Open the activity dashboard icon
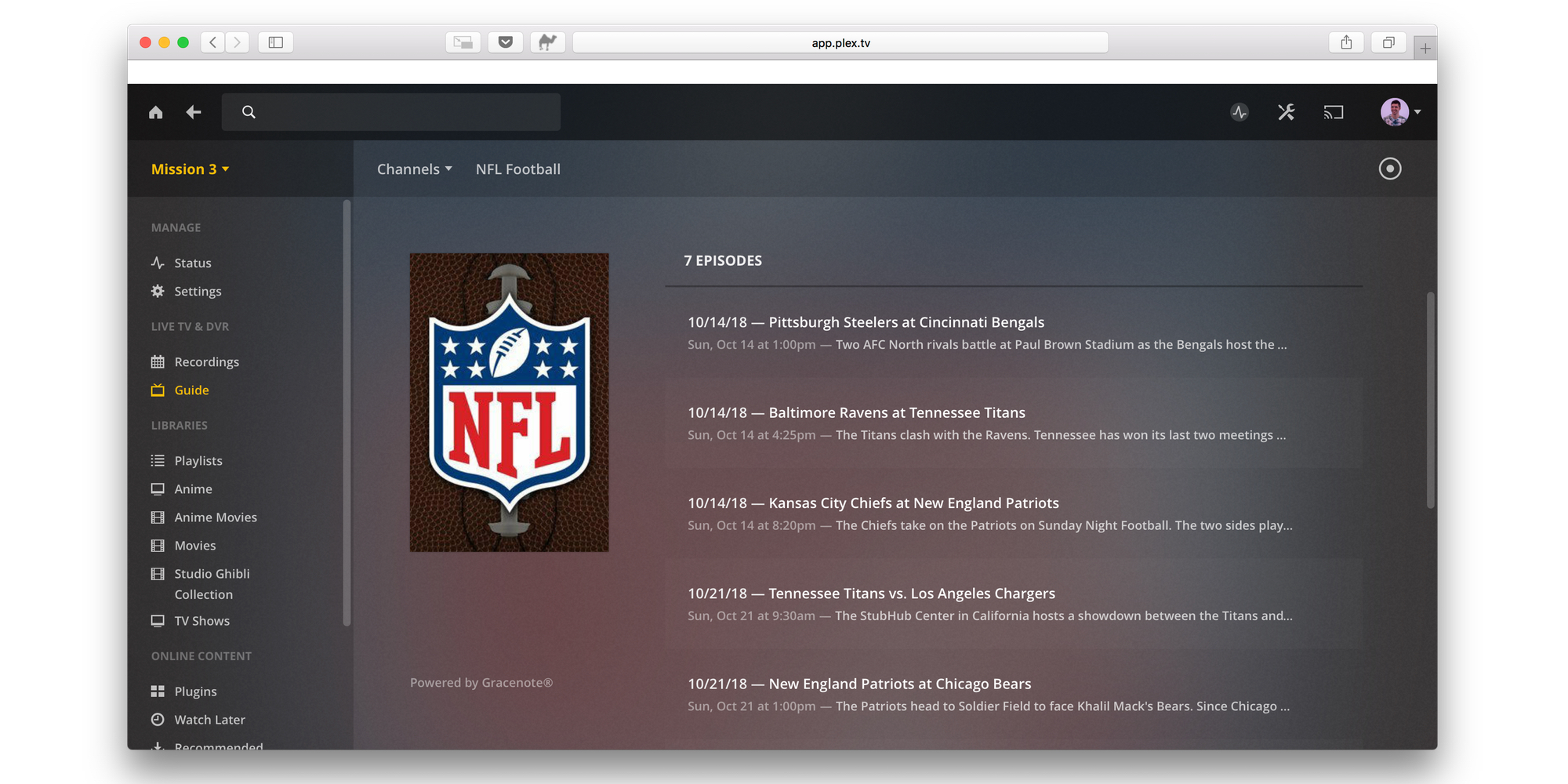Screen dimensions: 1568x784 tap(1240, 112)
